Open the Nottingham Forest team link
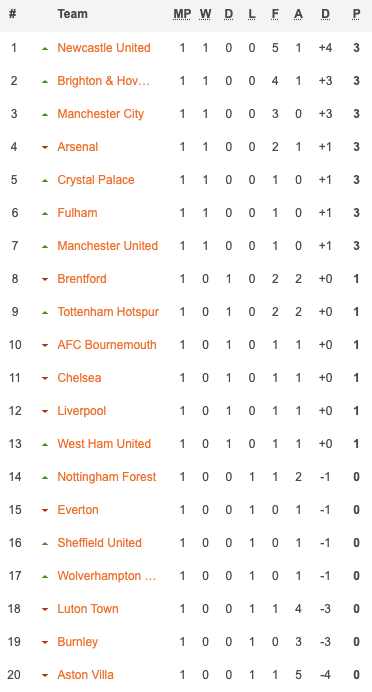This screenshot has height=692, width=372. coord(107,477)
